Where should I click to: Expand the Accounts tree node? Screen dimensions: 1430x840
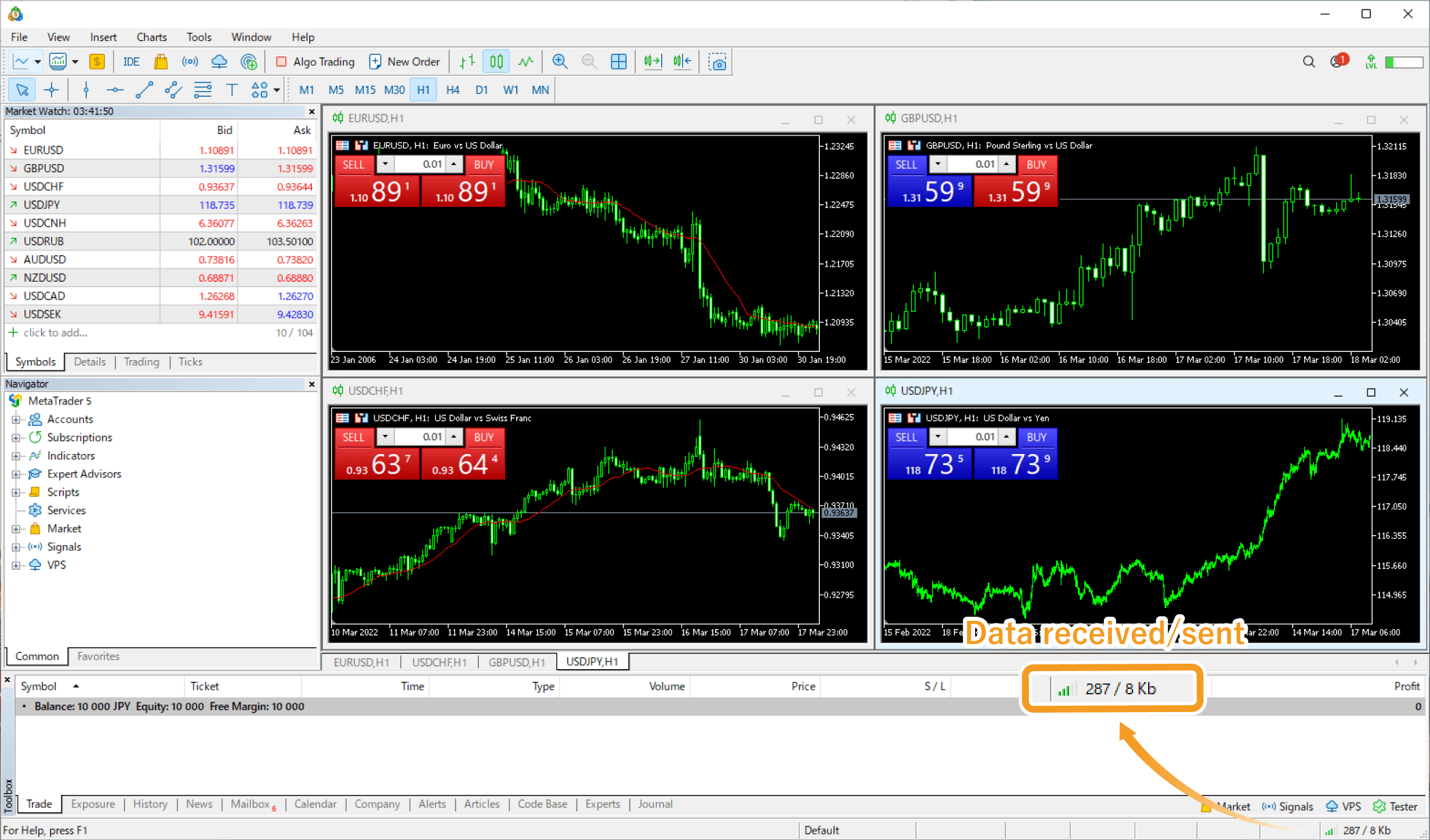click(x=16, y=419)
